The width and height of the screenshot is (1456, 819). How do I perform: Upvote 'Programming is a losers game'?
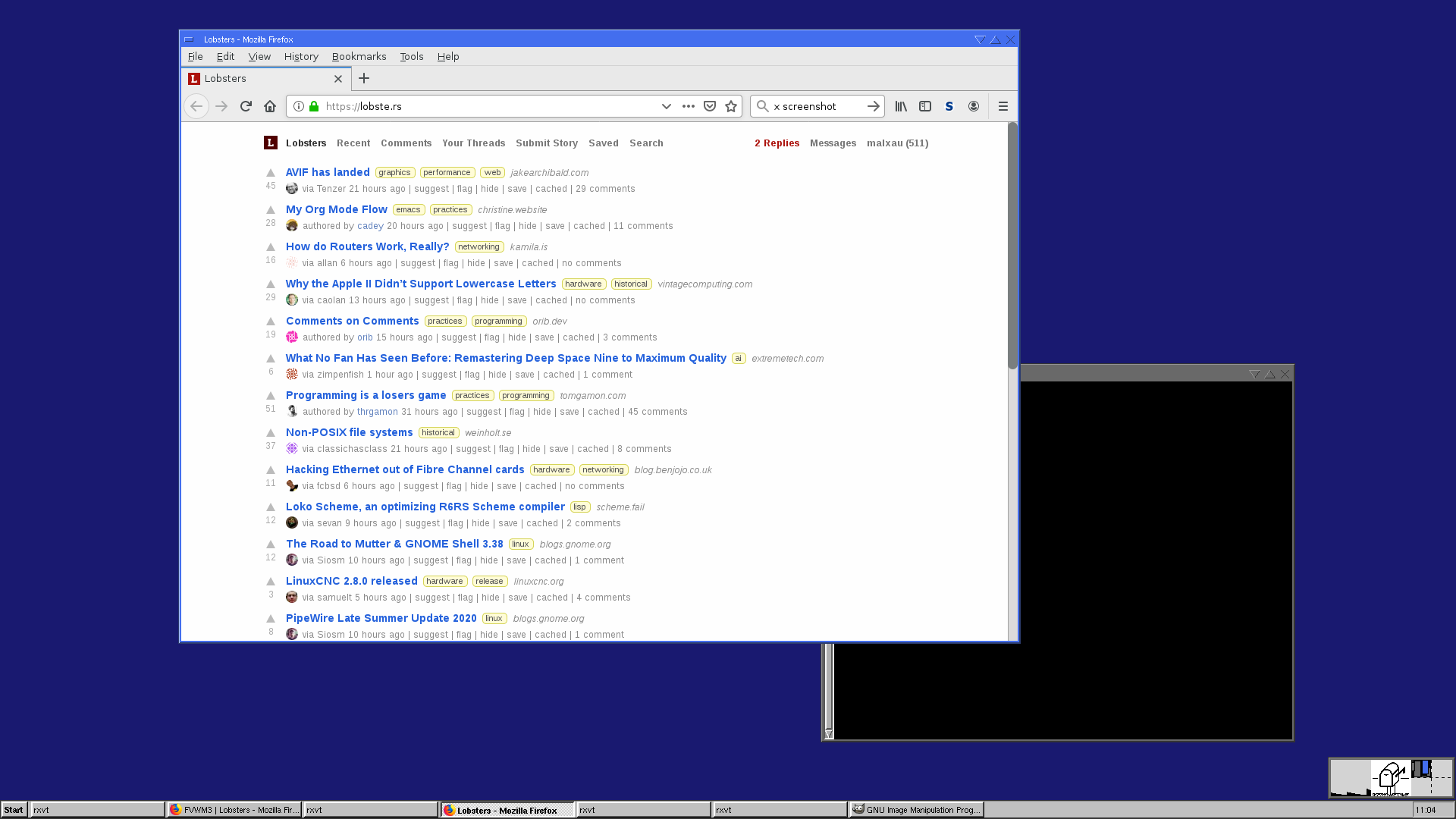click(271, 396)
